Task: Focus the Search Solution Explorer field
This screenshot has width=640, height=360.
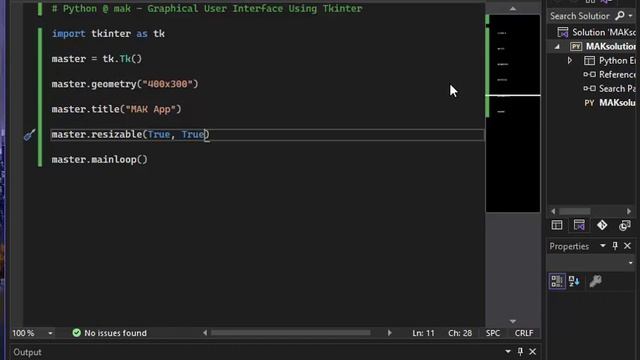Action: 580,16
